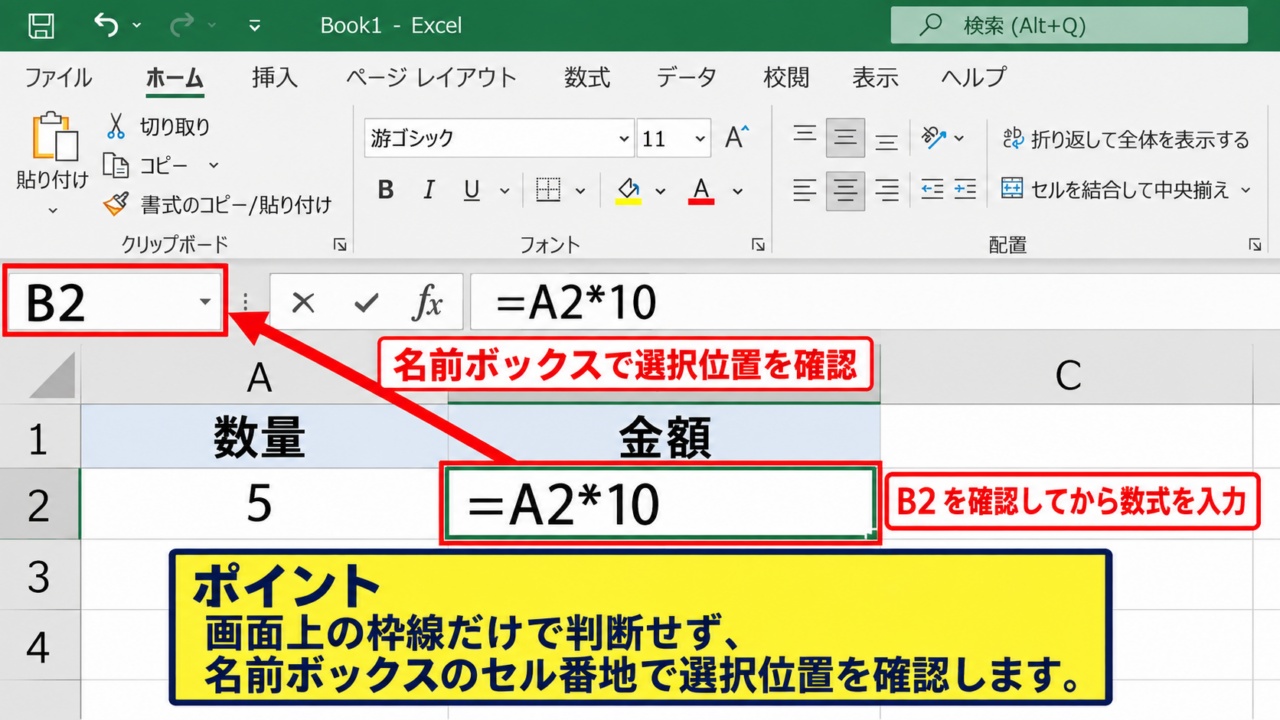Screen dimensions: 1280x720
Task: Click the search box 検索 (Alt+Q)
Action: pyautogui.click(x=1069, y=25)
